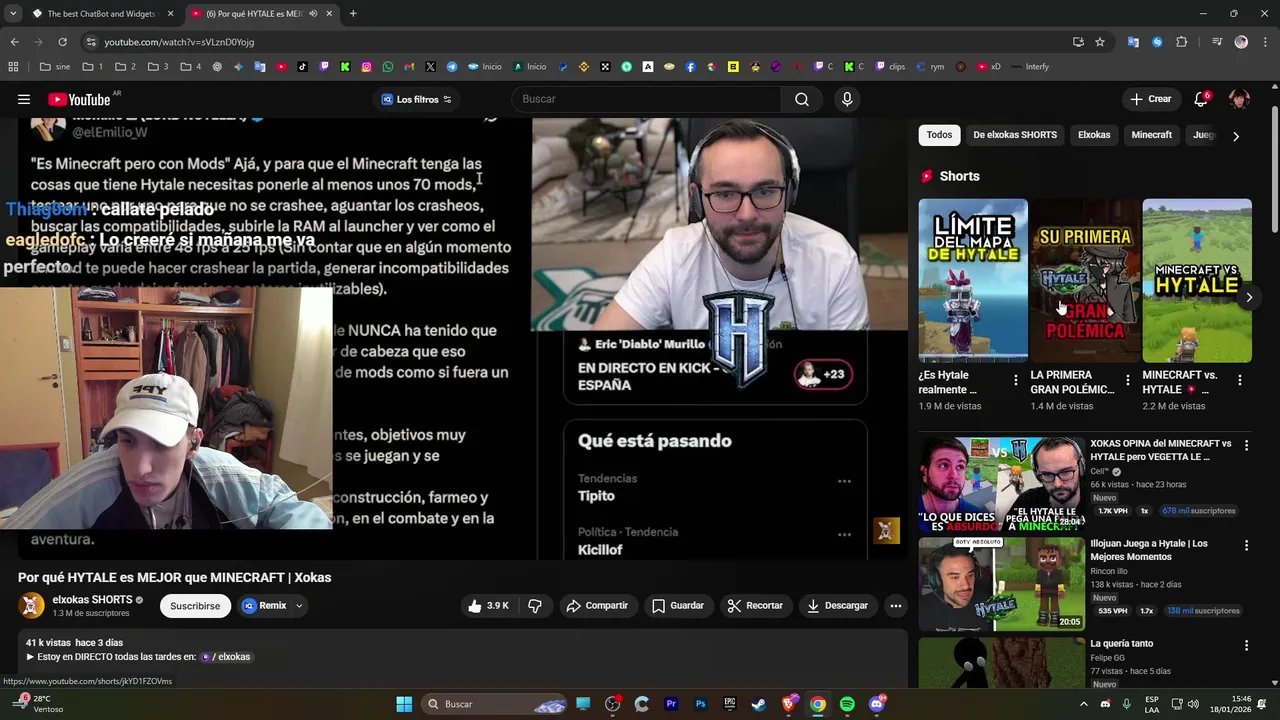Screen dimensions: 1280x720
Task: Open a new browser tab
Action: (x=353, y=14)
